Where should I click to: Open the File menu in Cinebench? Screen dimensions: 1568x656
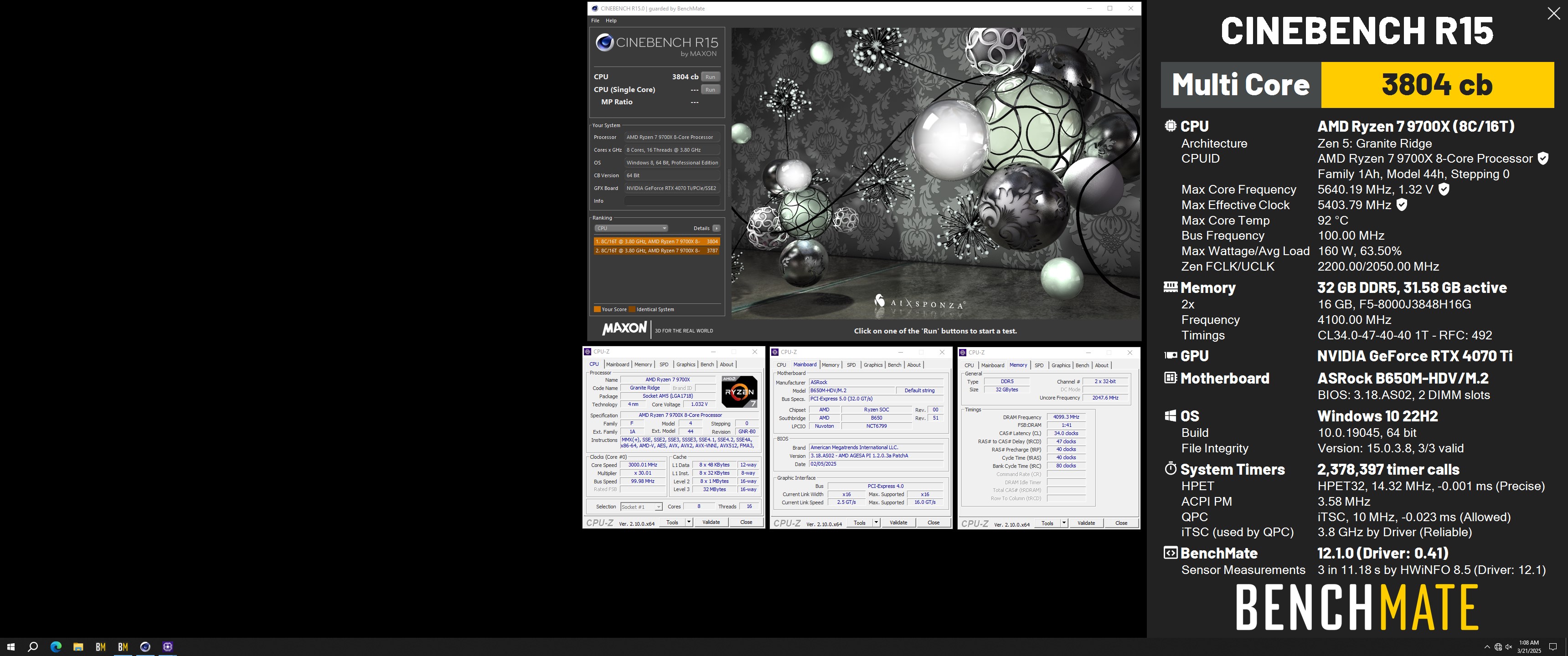595,20
